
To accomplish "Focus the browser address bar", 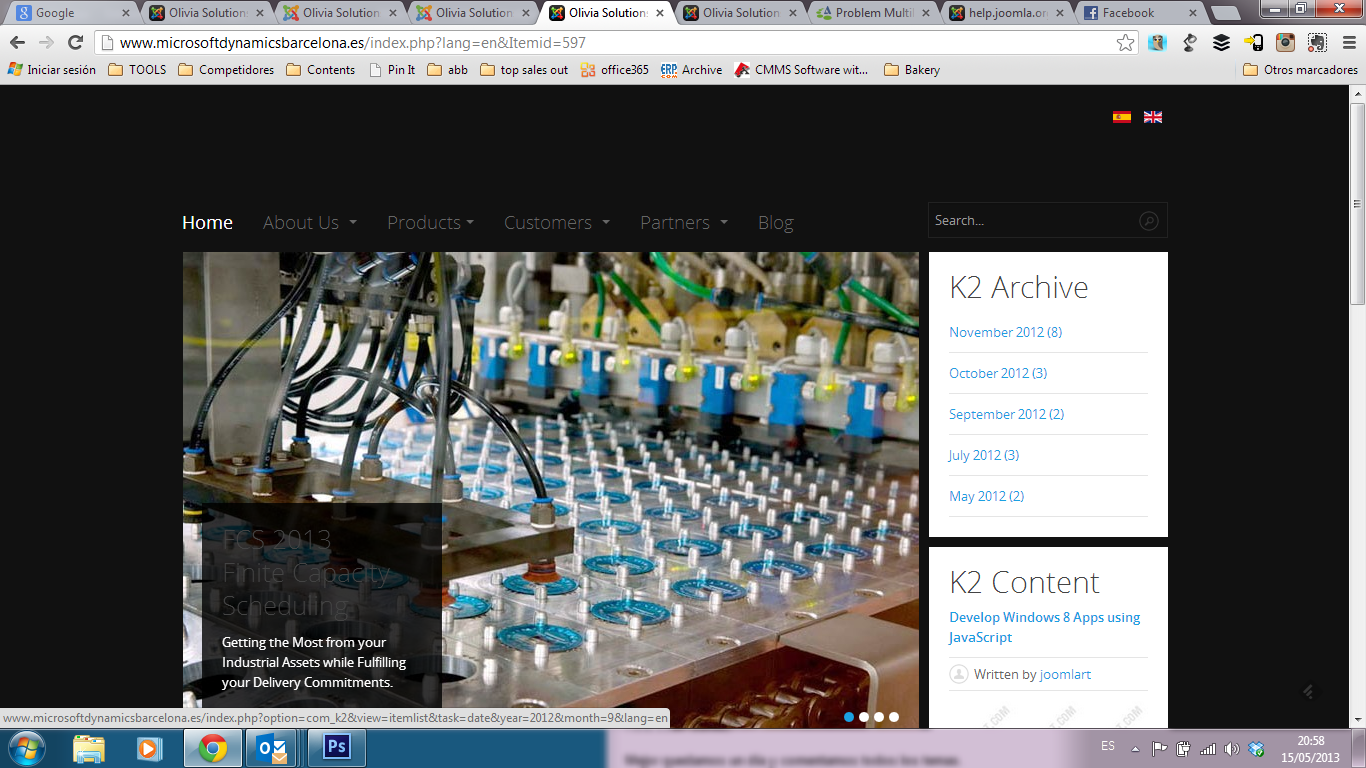I will pos(617,43).
